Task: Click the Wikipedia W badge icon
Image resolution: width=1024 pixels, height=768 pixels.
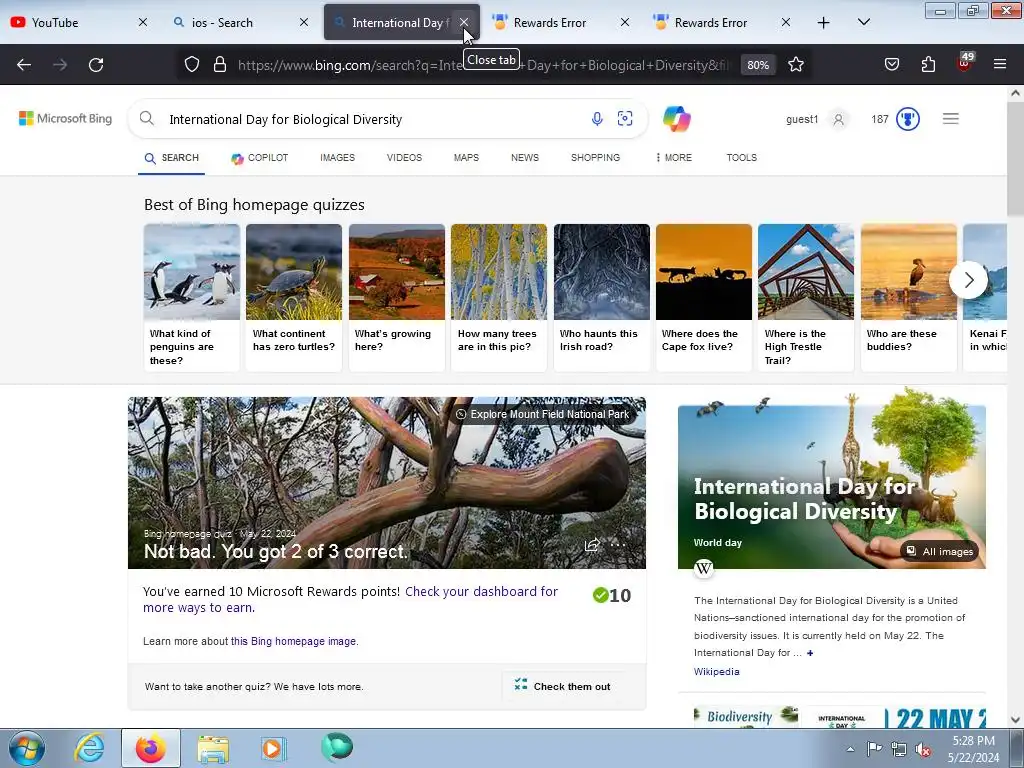Action: click(703, 568)
